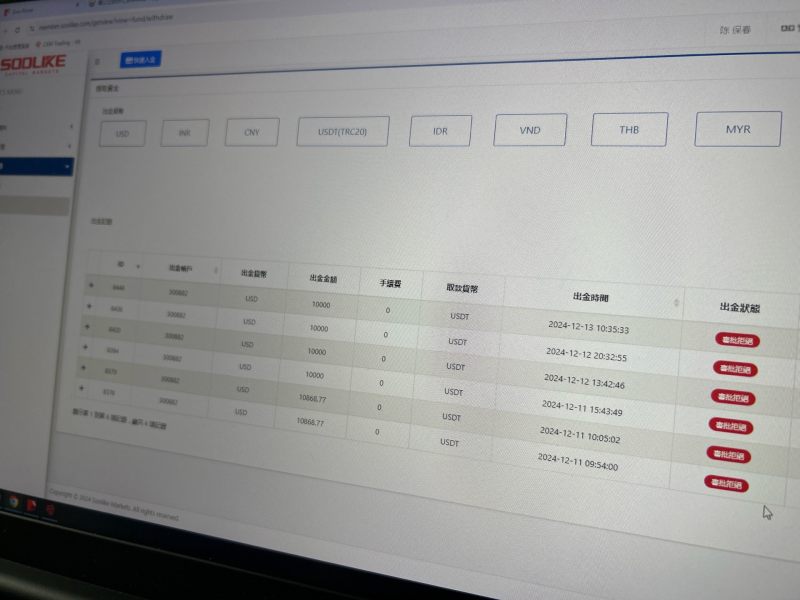This screenshot has width=800, height=600.
Task: Pick the THB currency option
Action: pyautogui.click(x=629, y=130)
